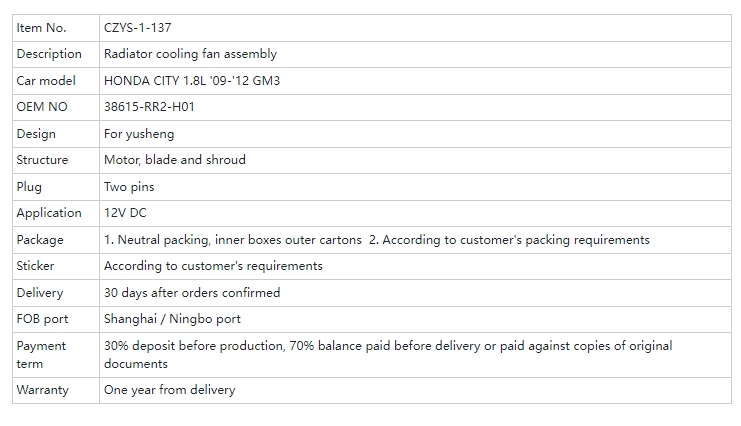Select the 'FOB port' row label
The width and height of the screenshot is (741, 426).
[x=42, y=319]
